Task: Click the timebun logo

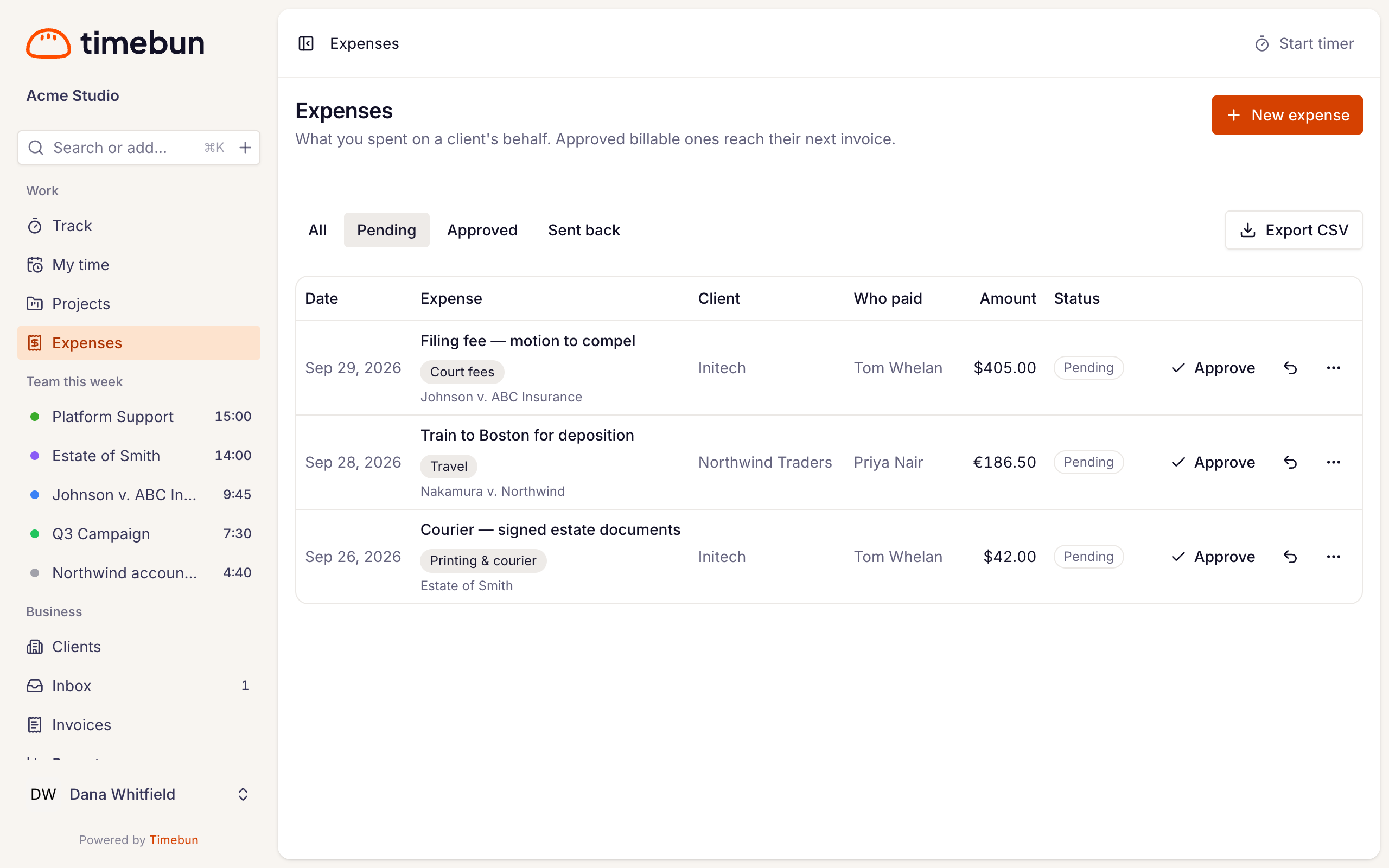Action: coord(116,43)
